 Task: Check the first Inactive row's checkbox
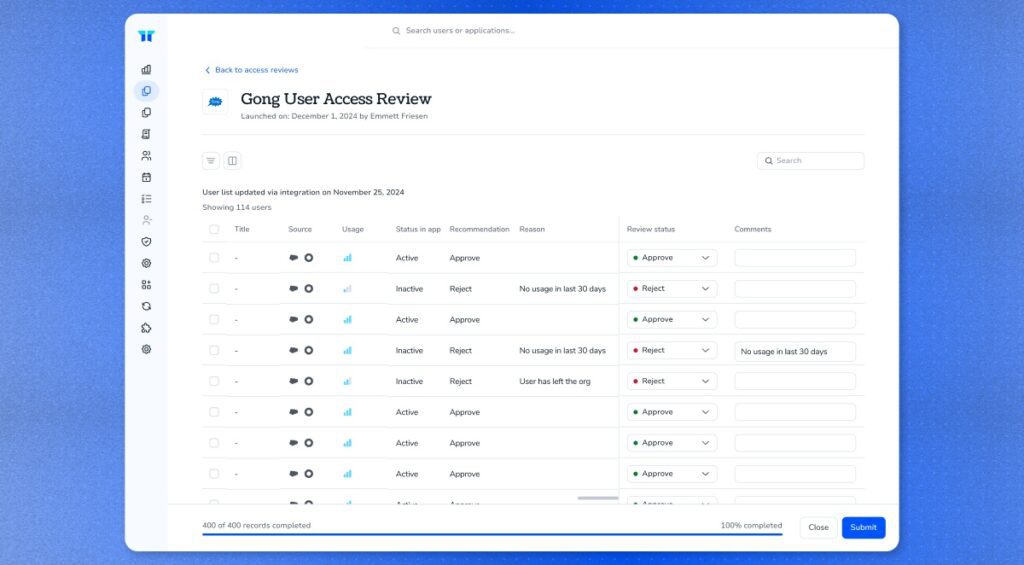click(x=214, y=289)
